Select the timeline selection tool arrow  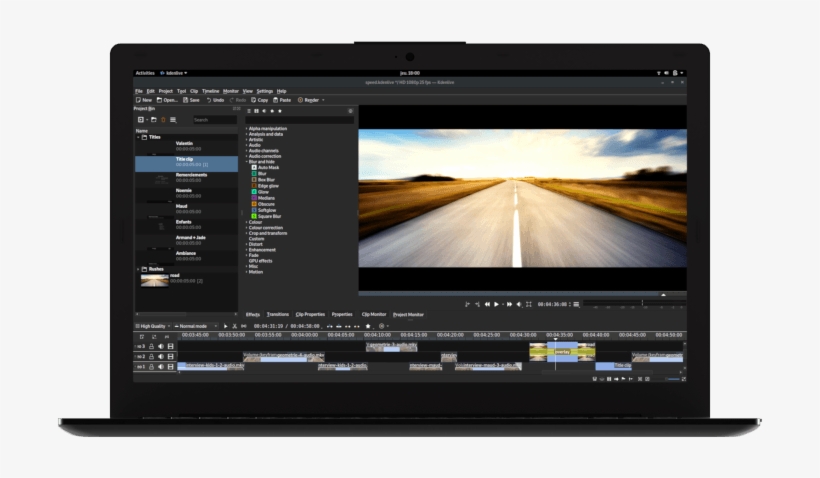tap(225, 326)
